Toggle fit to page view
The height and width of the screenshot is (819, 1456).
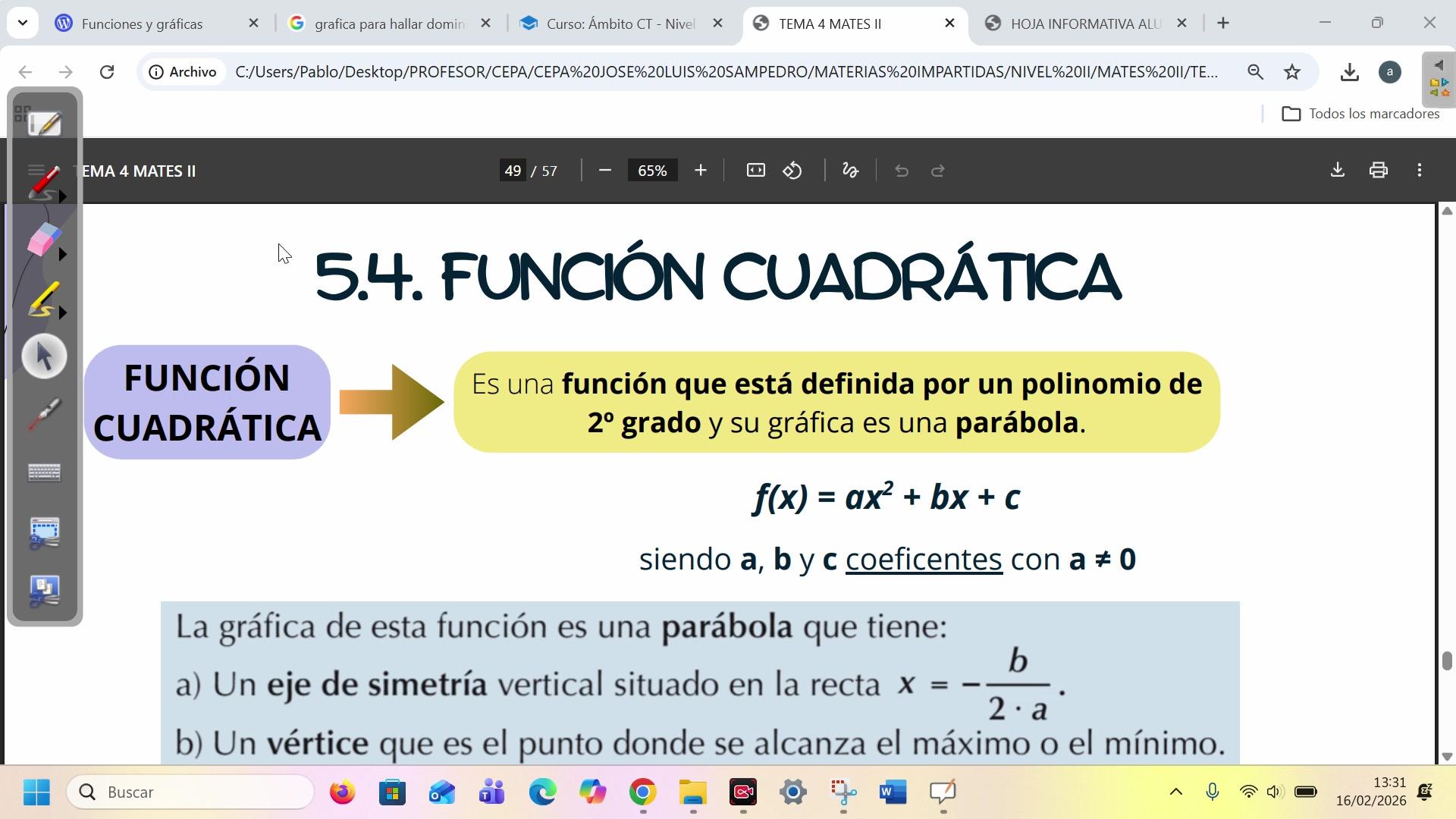755,171
